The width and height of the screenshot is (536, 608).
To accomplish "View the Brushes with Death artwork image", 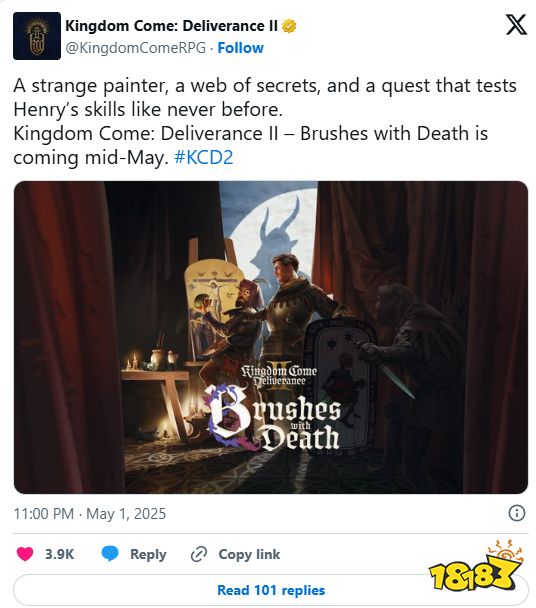I will tap(271, 337).
